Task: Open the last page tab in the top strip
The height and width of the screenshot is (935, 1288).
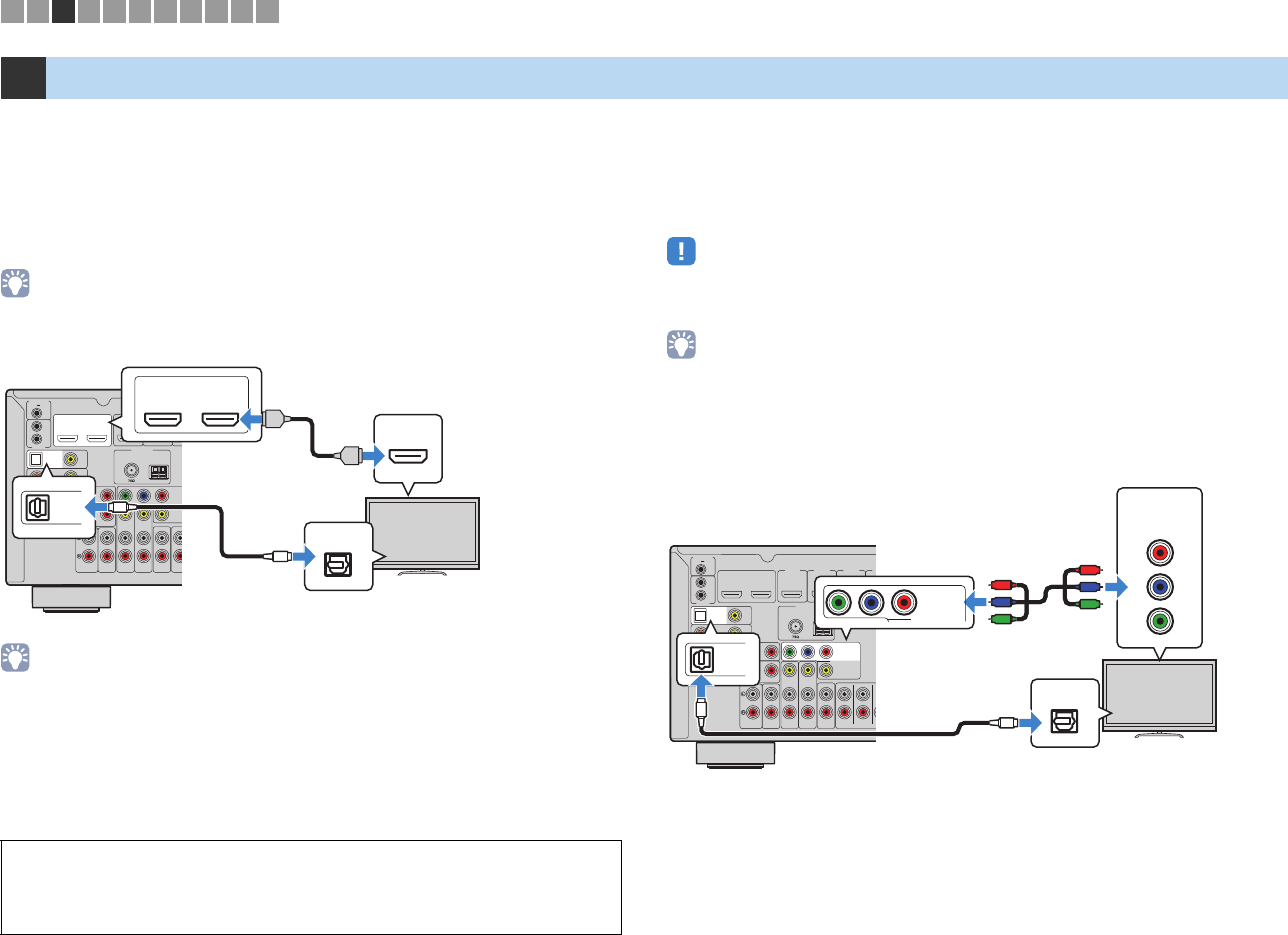Action: point(267,12)
